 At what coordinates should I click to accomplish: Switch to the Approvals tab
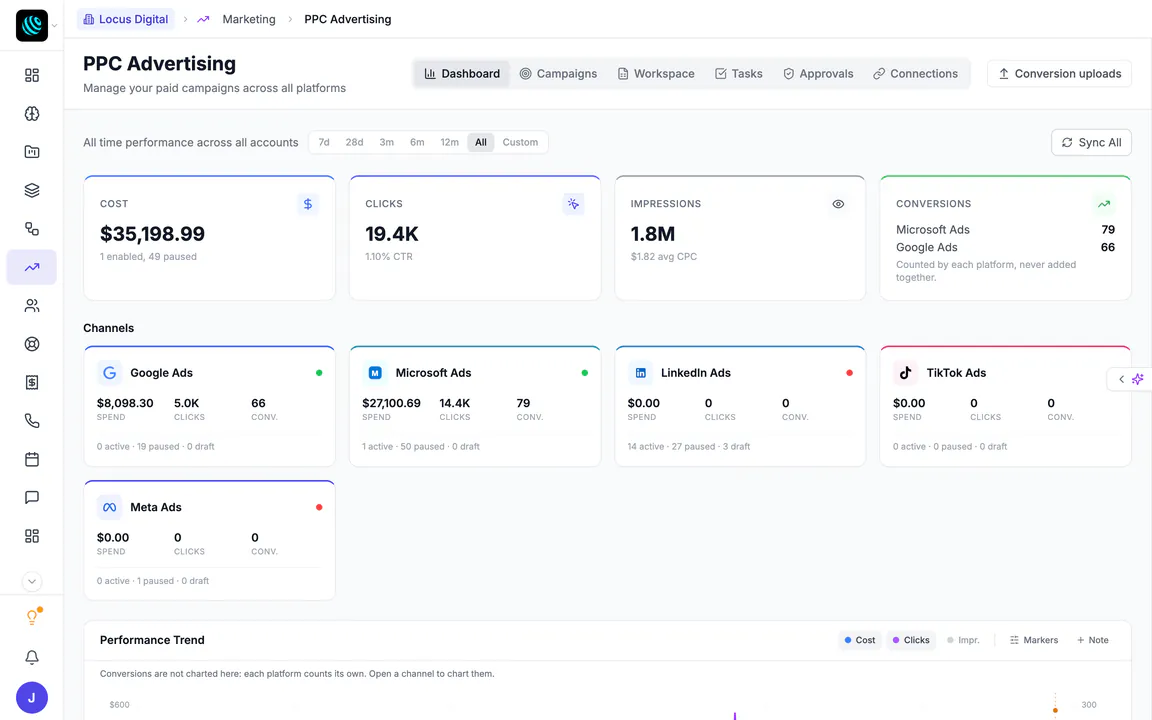coord(818,73)
